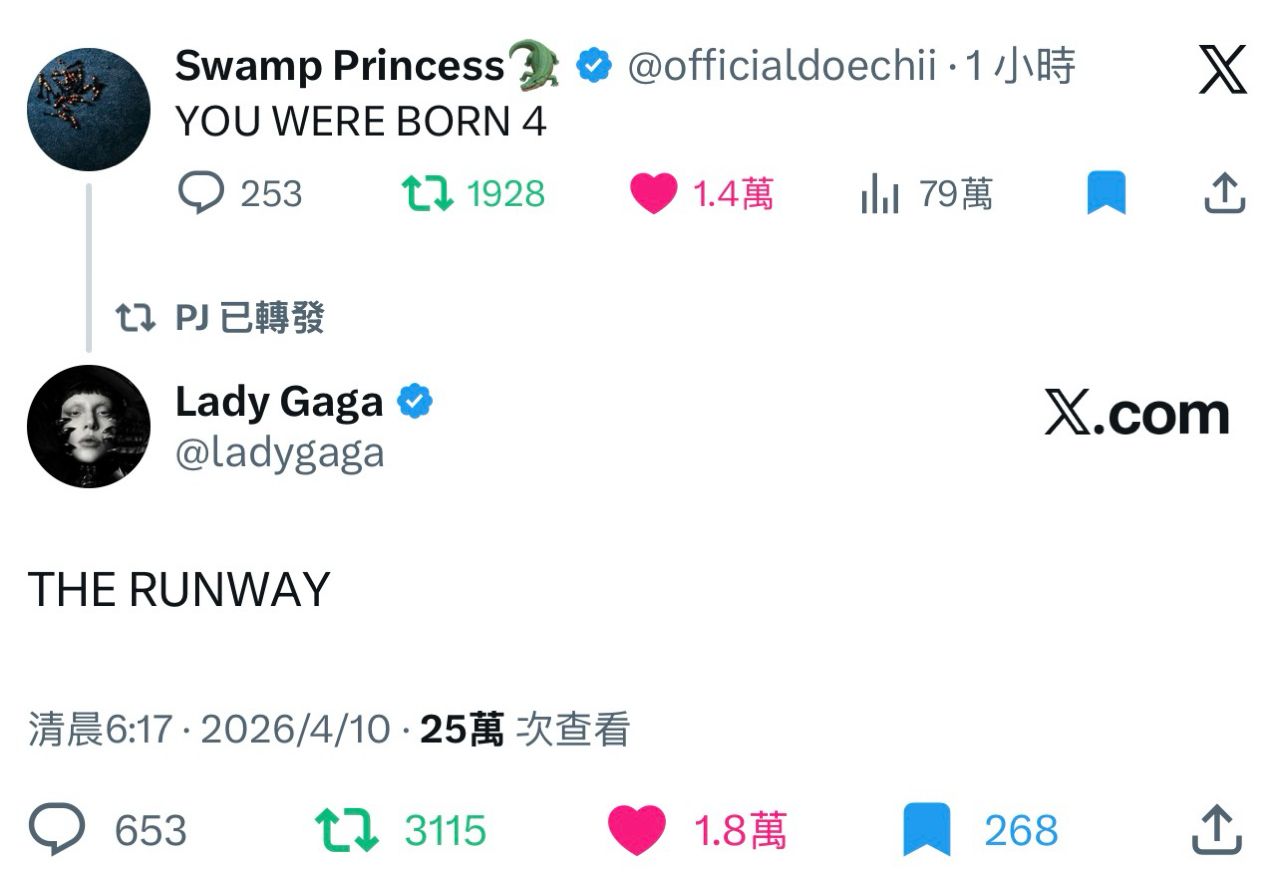Reply to Lady Gaga's THE RUNWAY tweet
Viewport: 1280px width, 887px height.
(x=108, y=831)
